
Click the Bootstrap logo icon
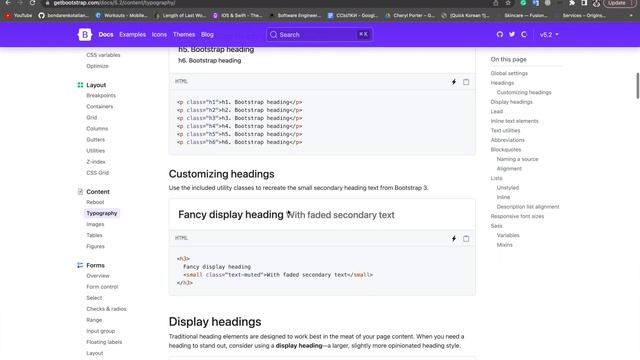click(x=85, y=35)
